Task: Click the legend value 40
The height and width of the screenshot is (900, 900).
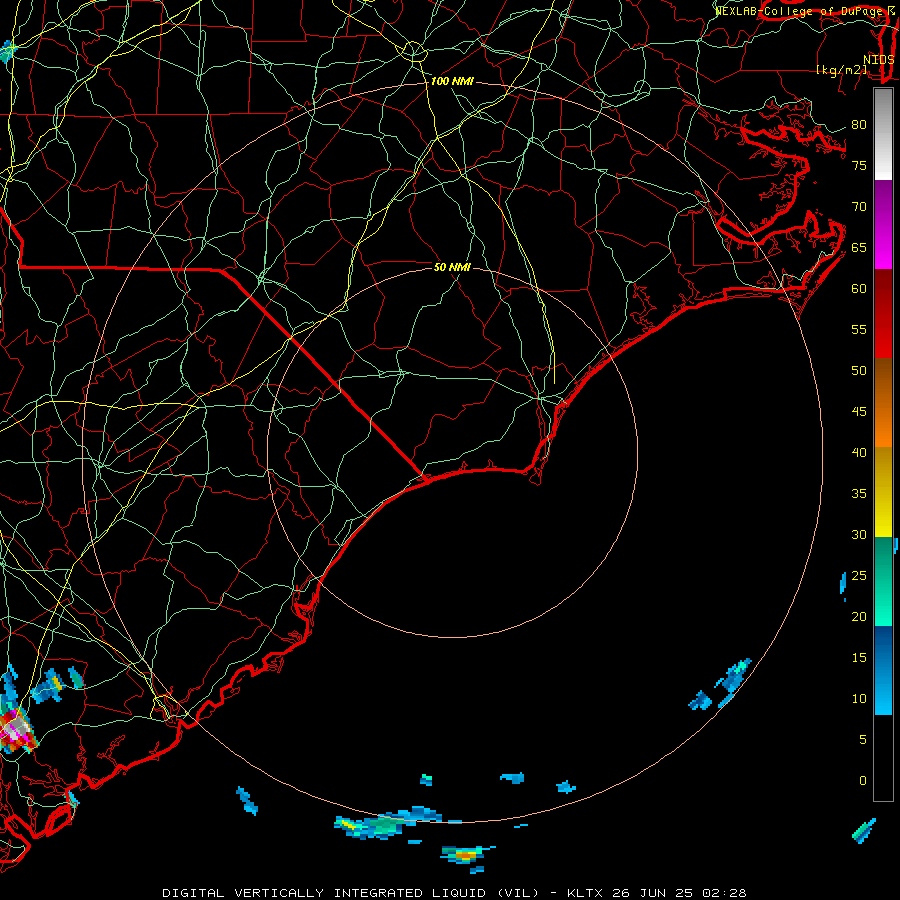Action: (859, 453)
